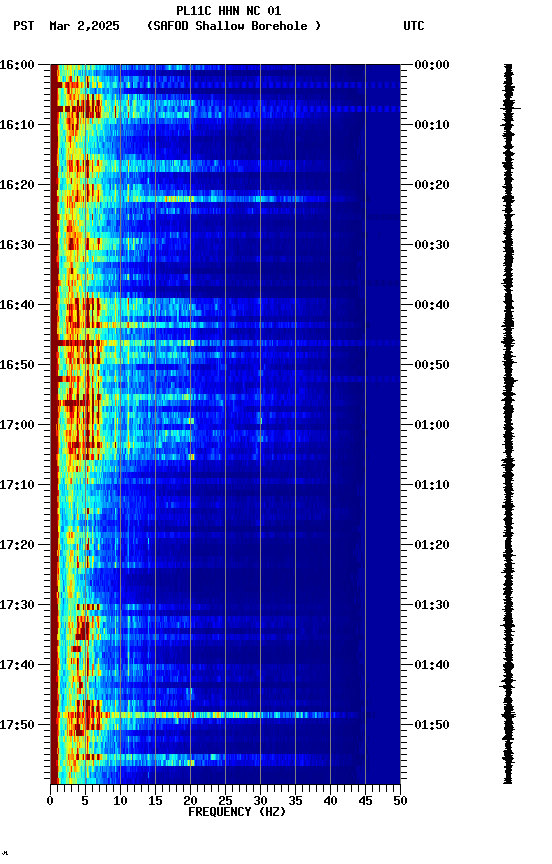Click the date 'Mar 2,2025'
Screen dimensions: 552x864
84,26
